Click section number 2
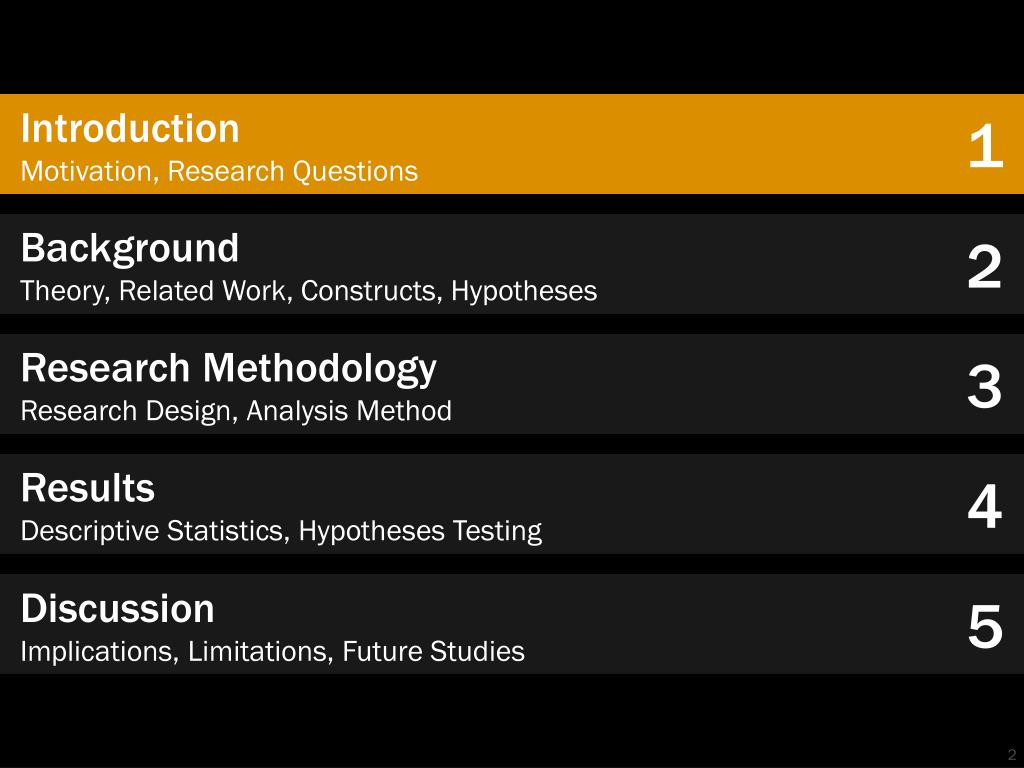This screenshot has height=768, width=1024. pyautogui.click(x=985, y=266)
